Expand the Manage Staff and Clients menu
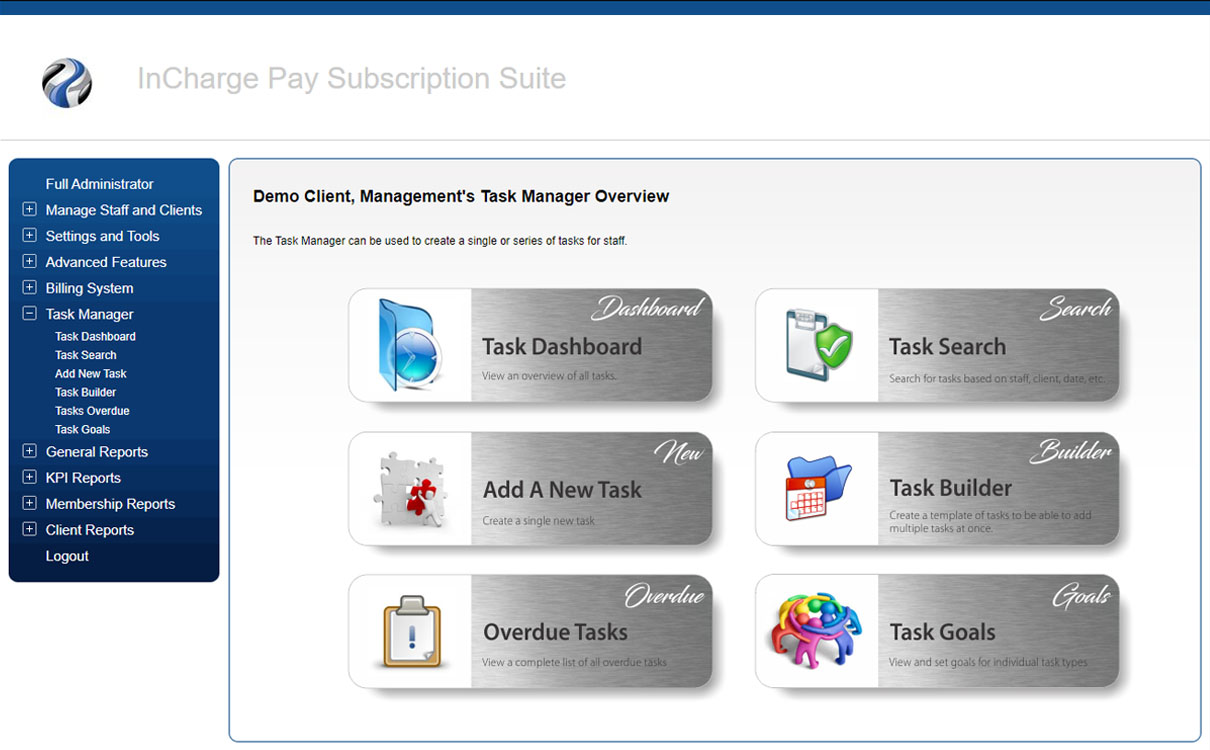1210x750 pixels. tap(29, 210)
